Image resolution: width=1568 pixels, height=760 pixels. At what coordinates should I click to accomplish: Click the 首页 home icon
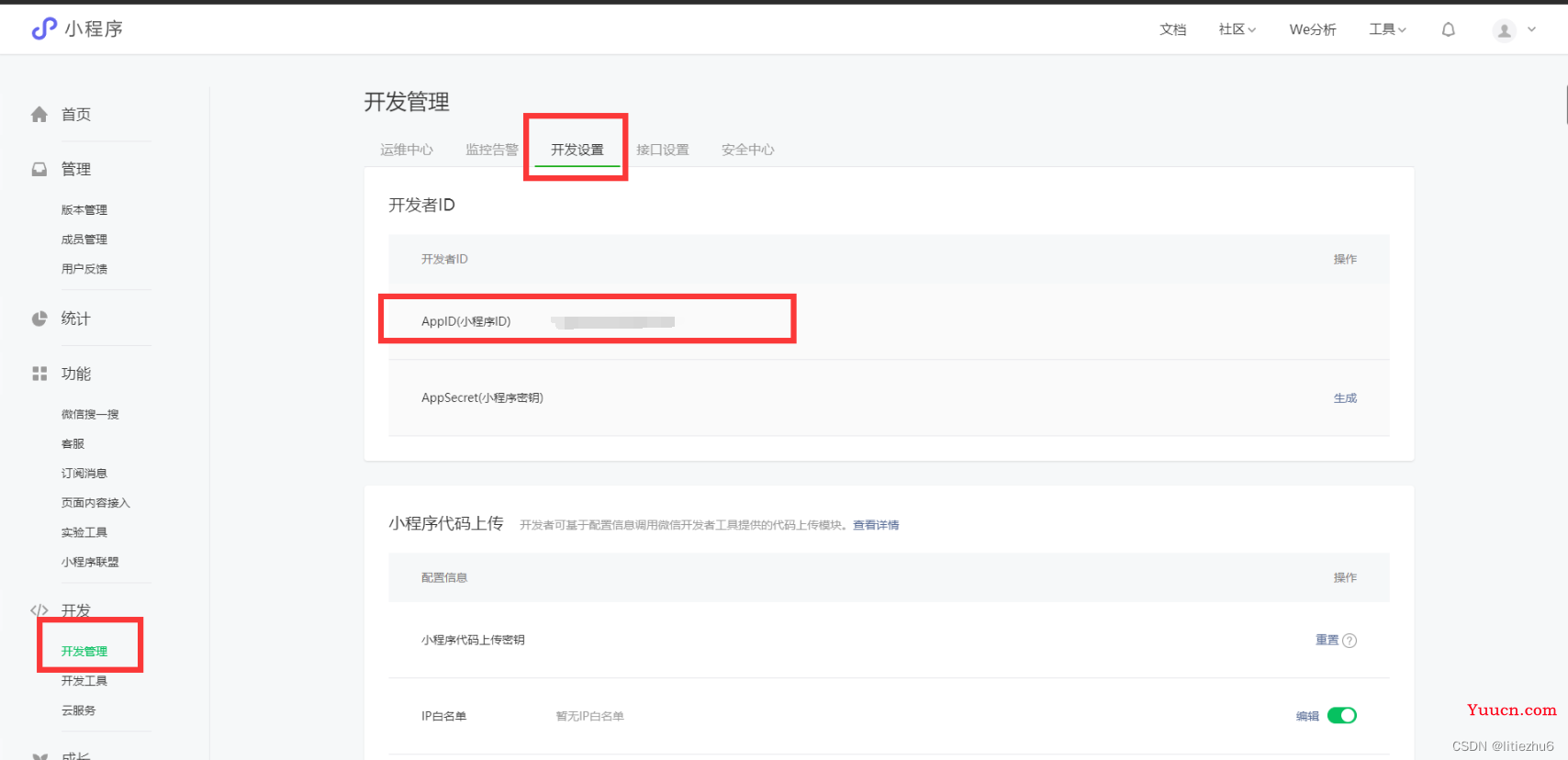click(39, 115)
